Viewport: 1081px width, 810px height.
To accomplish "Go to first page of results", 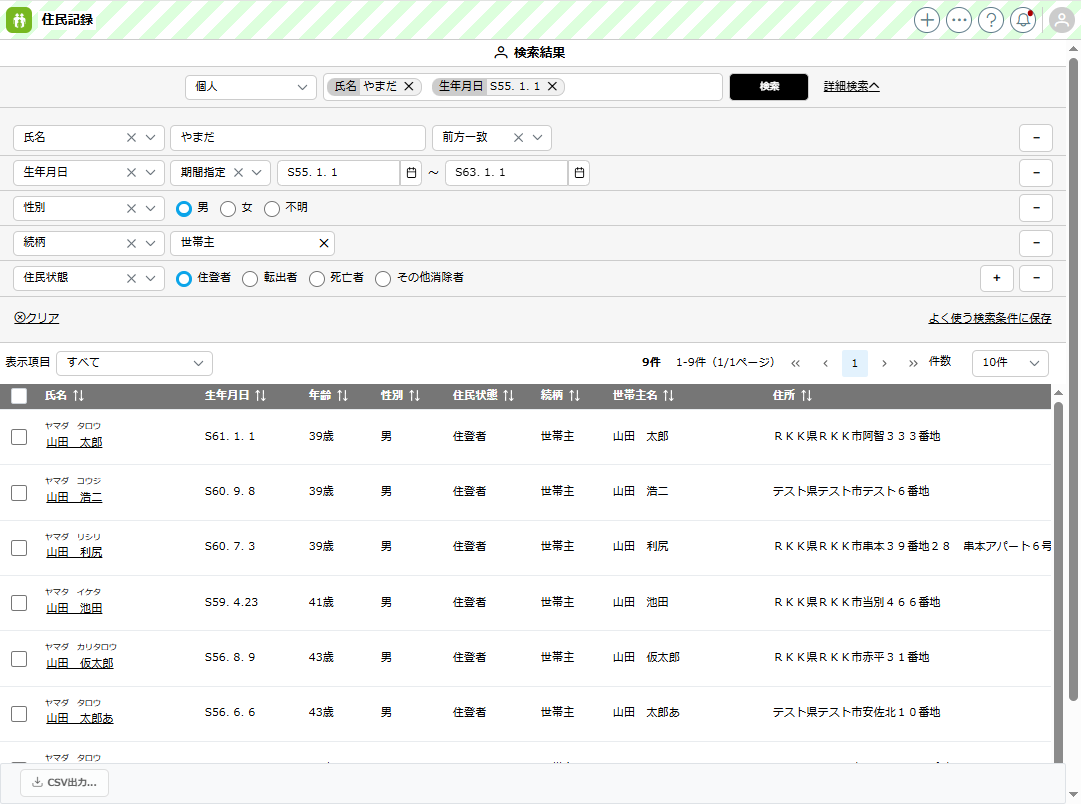I will tap(796, 363).
